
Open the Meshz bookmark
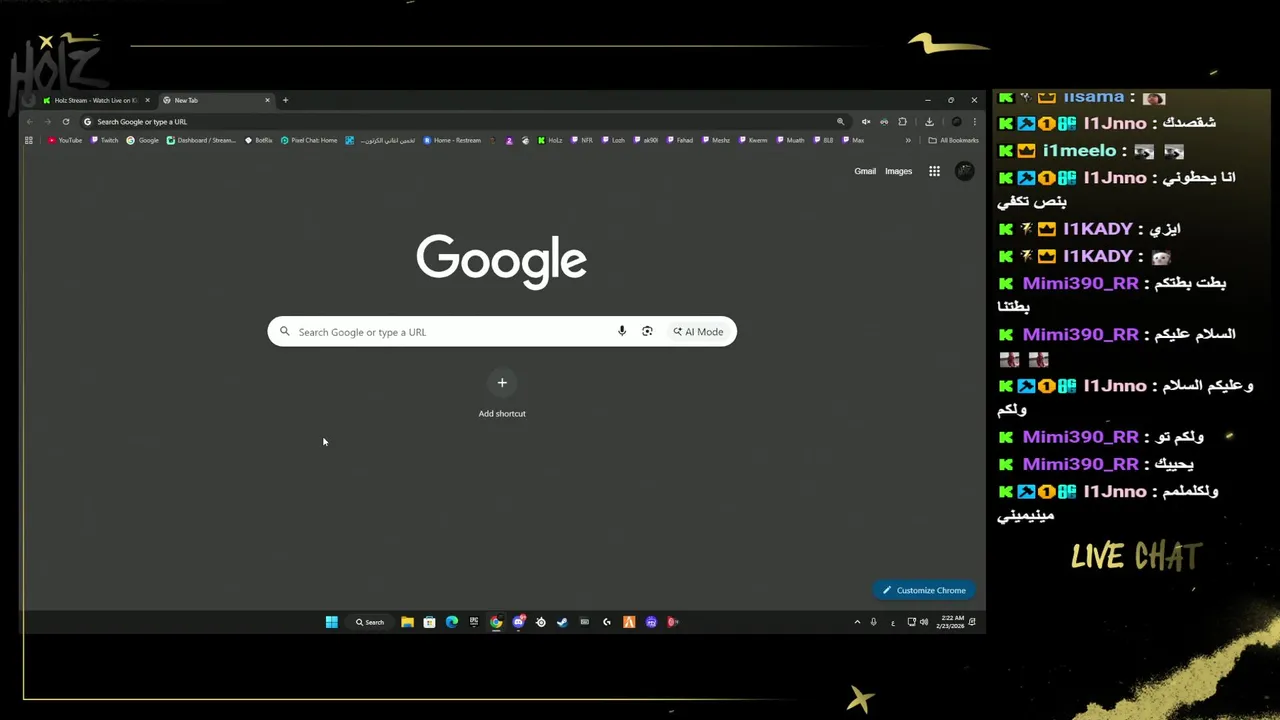click(x=716, y=140)
